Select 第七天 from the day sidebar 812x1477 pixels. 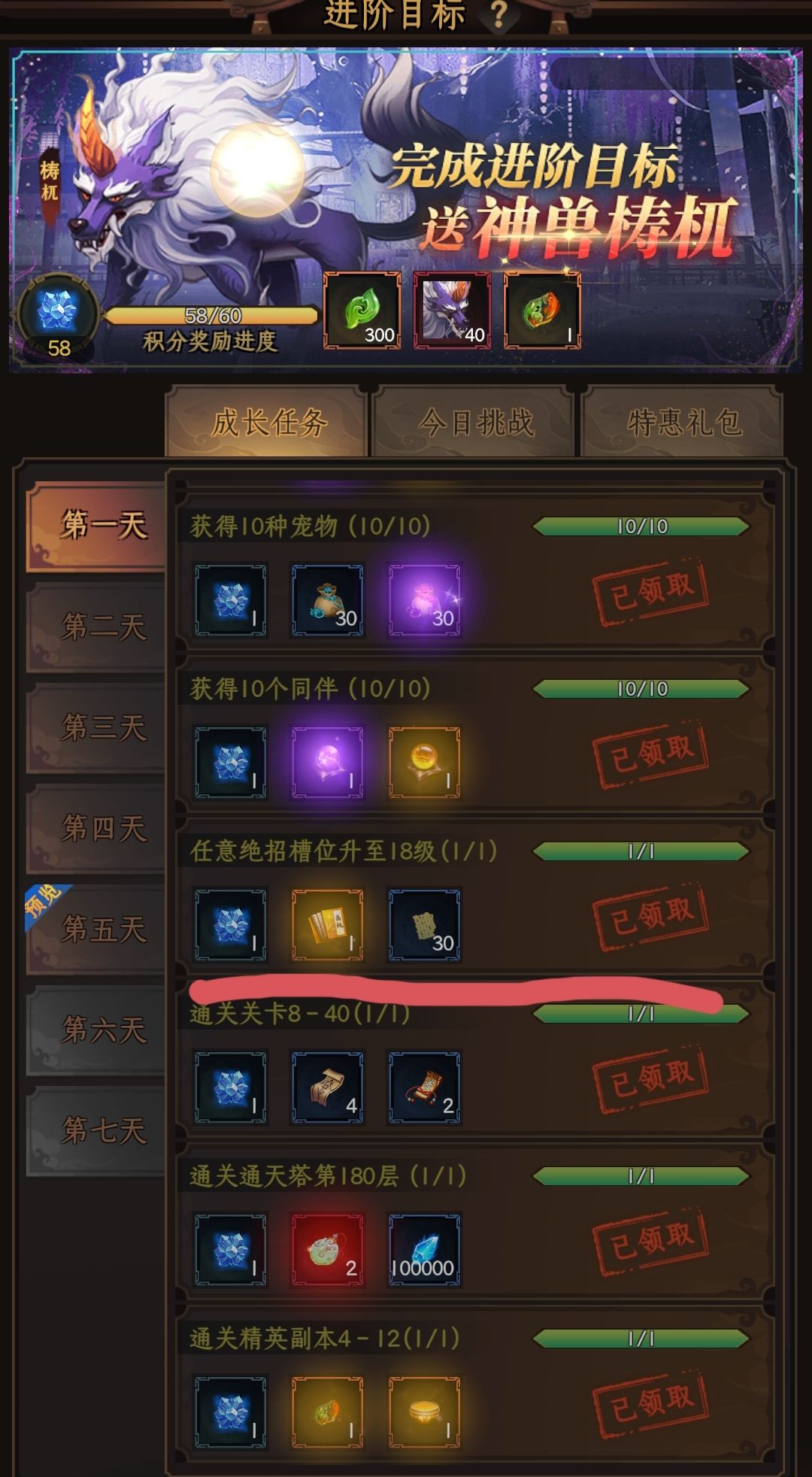98,1130
